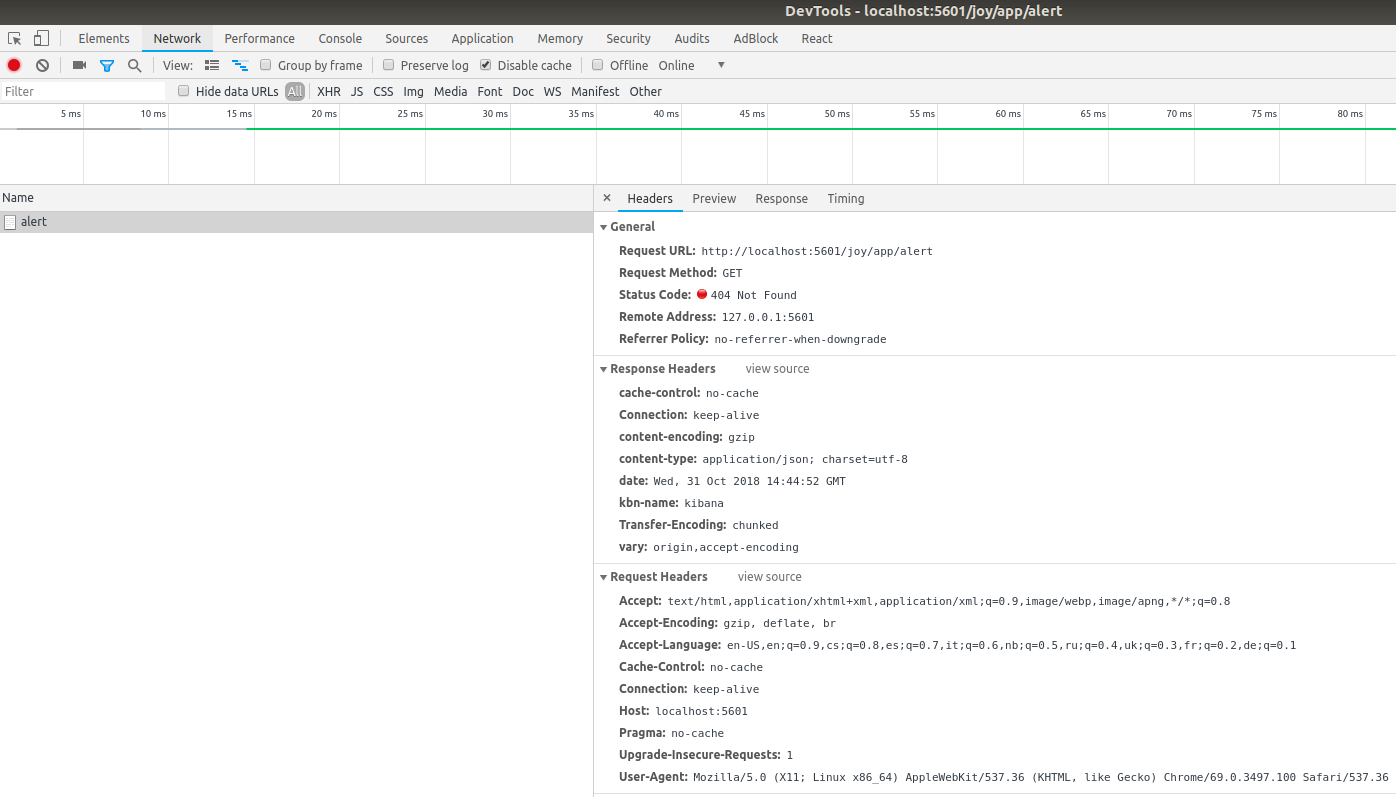View source of Request Headers
This screenshot has width=1396, height=797.
pyautogui.click(x=769, y=576)
